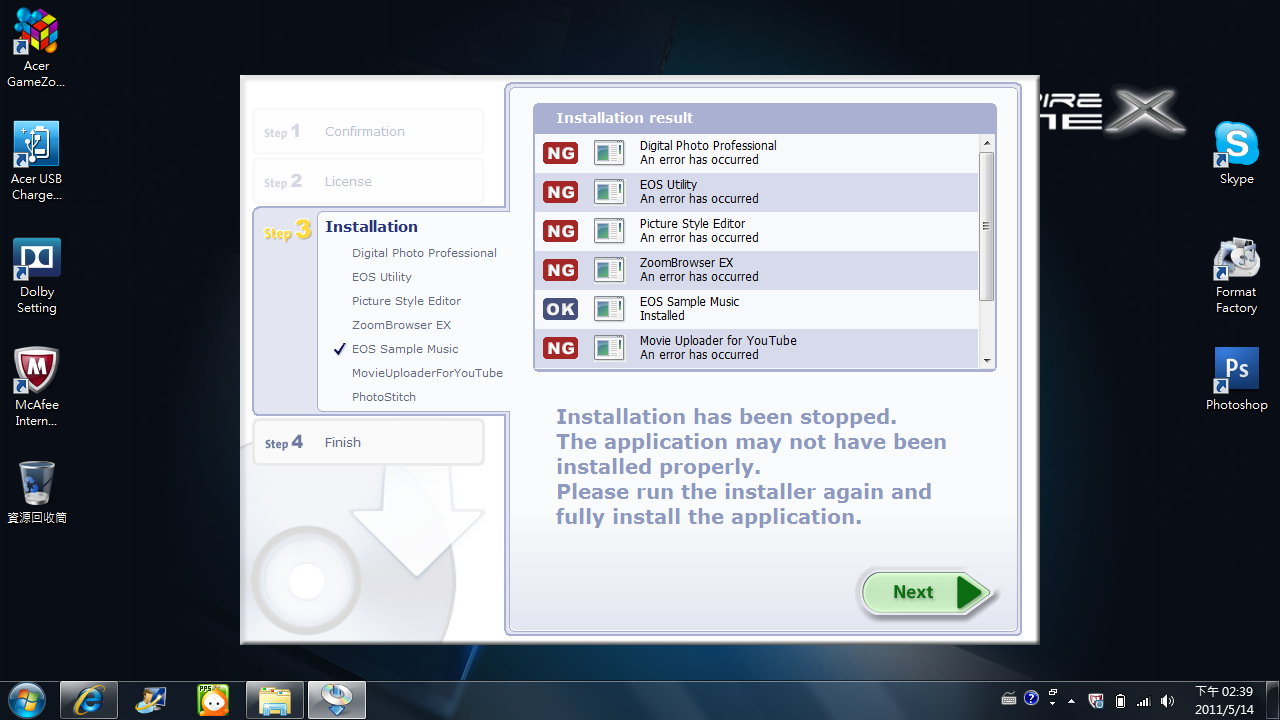Click the volume tray icon
Image resolution: width=1280 pixels, height=720 pixels.
(x=1167, y=700)
